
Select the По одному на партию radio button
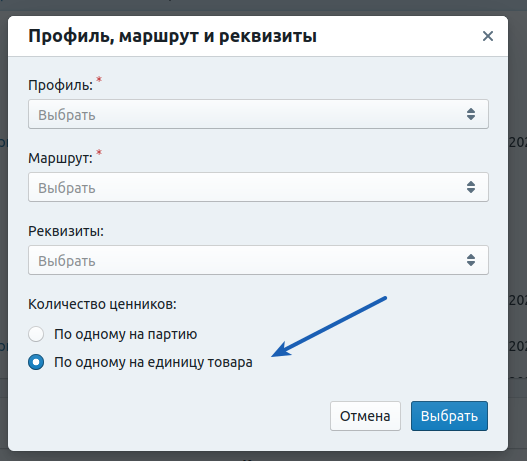36,334
